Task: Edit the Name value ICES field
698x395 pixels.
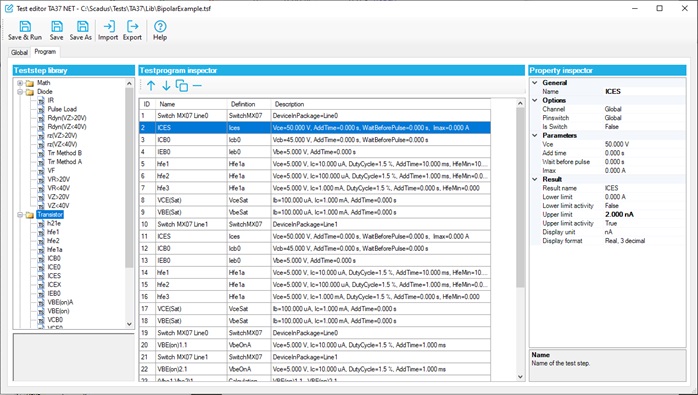Action: [x=644, y=91]
